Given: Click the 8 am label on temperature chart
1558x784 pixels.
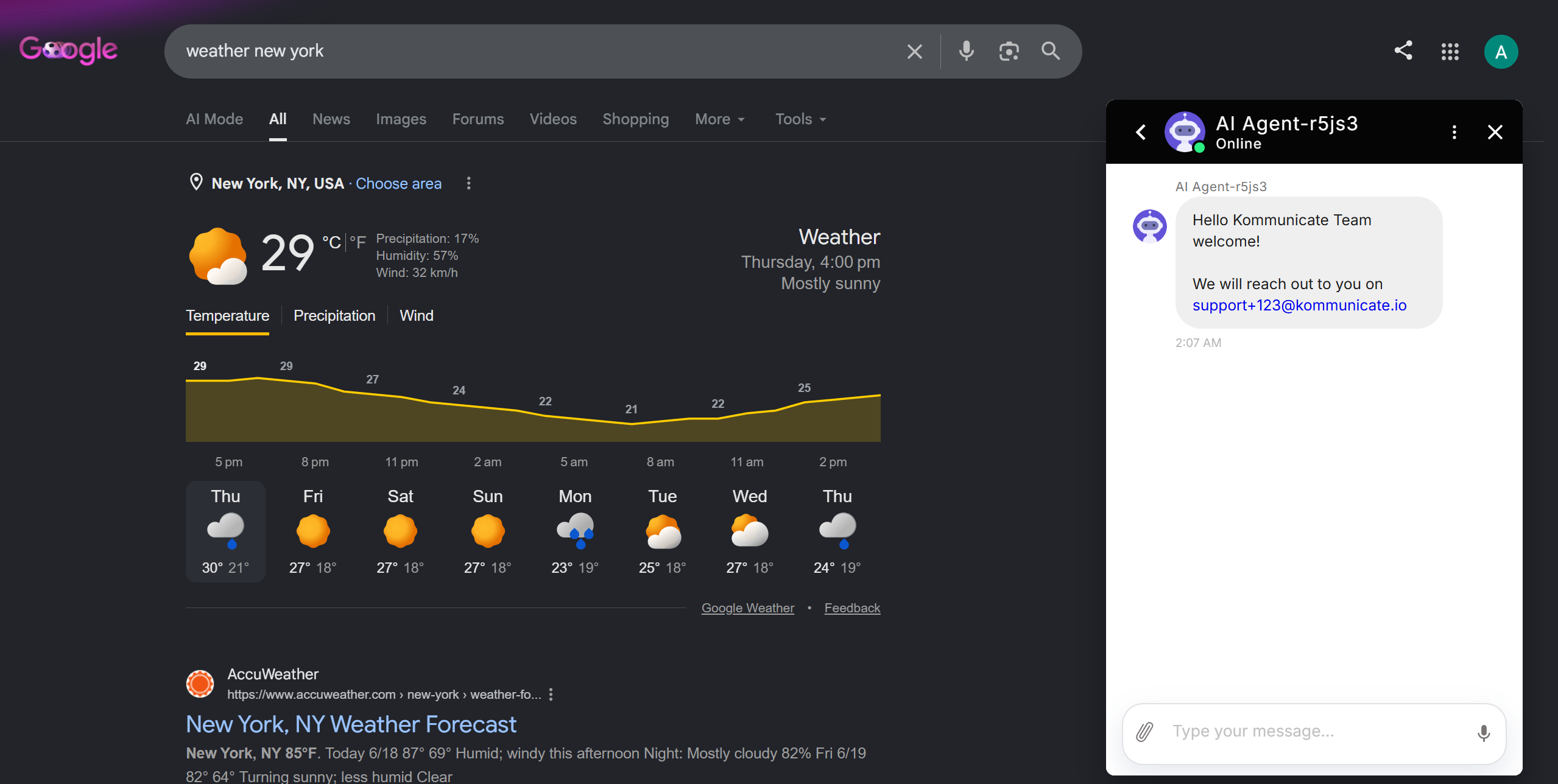Looking at the screenshot, I should point(660,462).
